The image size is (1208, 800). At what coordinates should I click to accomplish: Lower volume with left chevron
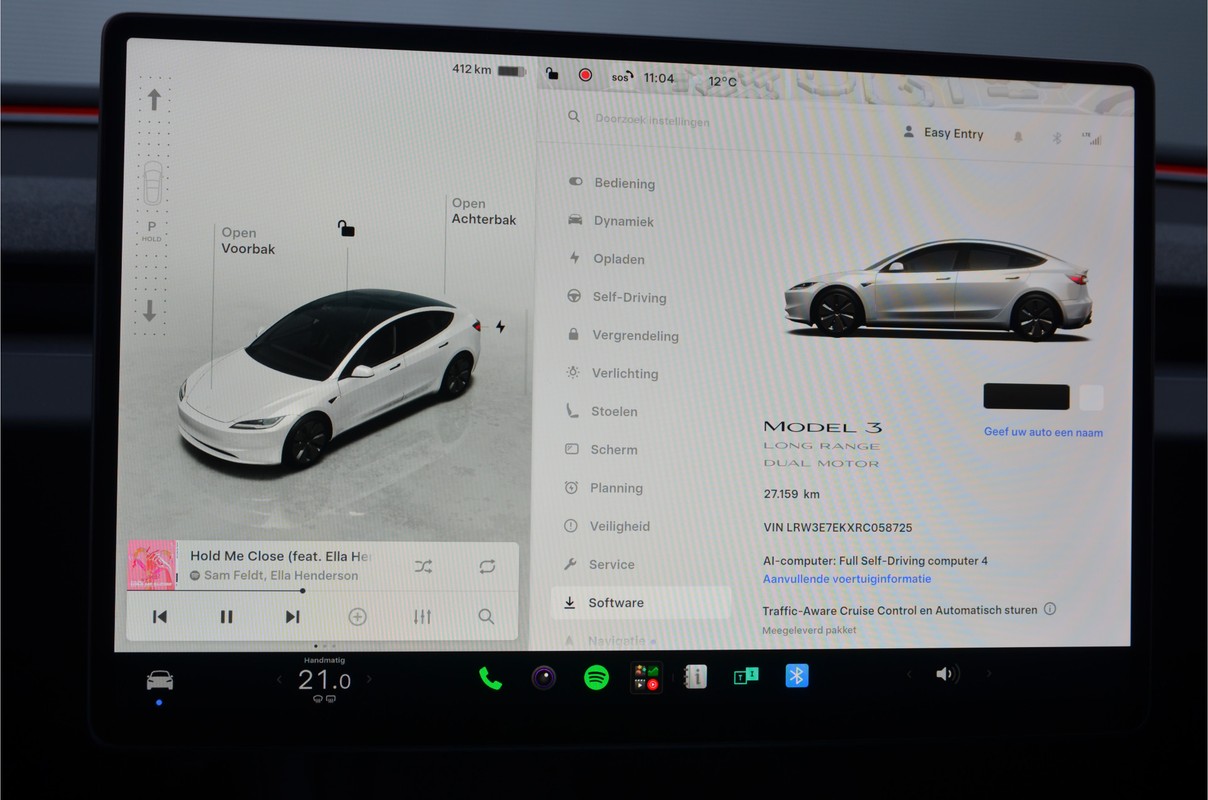pos(909,674)
